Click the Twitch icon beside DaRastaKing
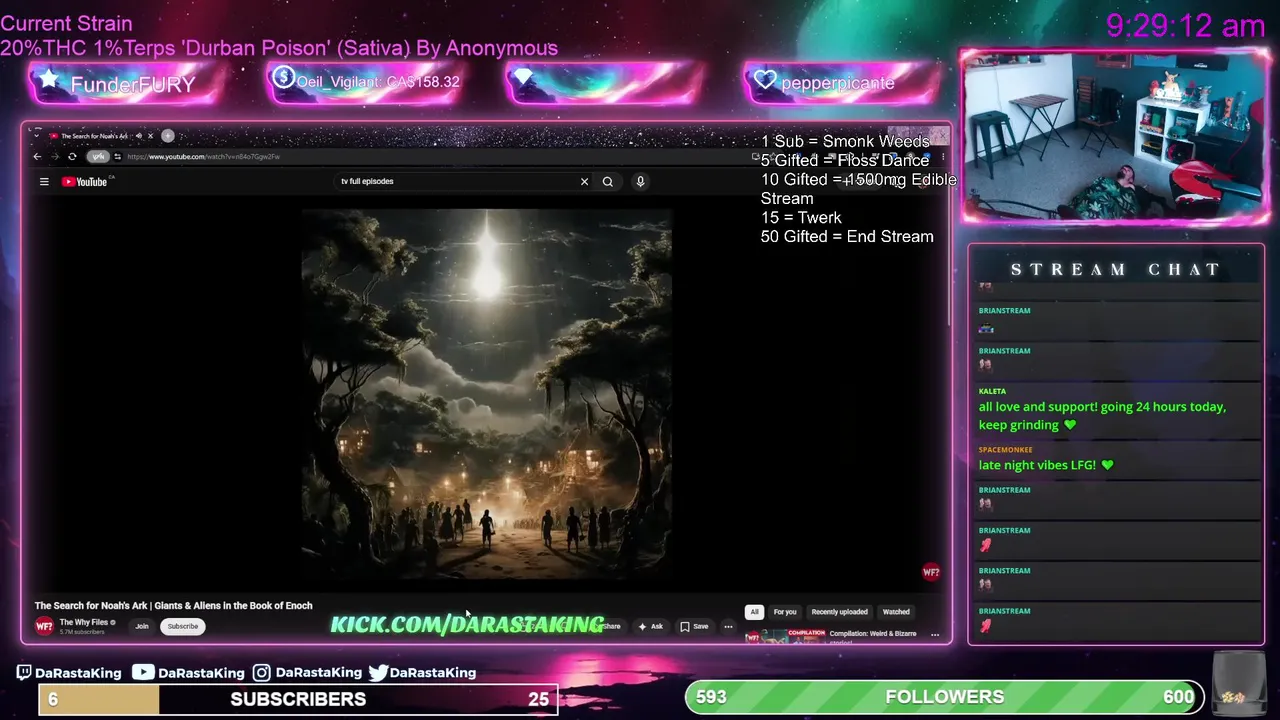Image resolution: width=1280 pixels, height=720 pixels. tap(24, 673)
